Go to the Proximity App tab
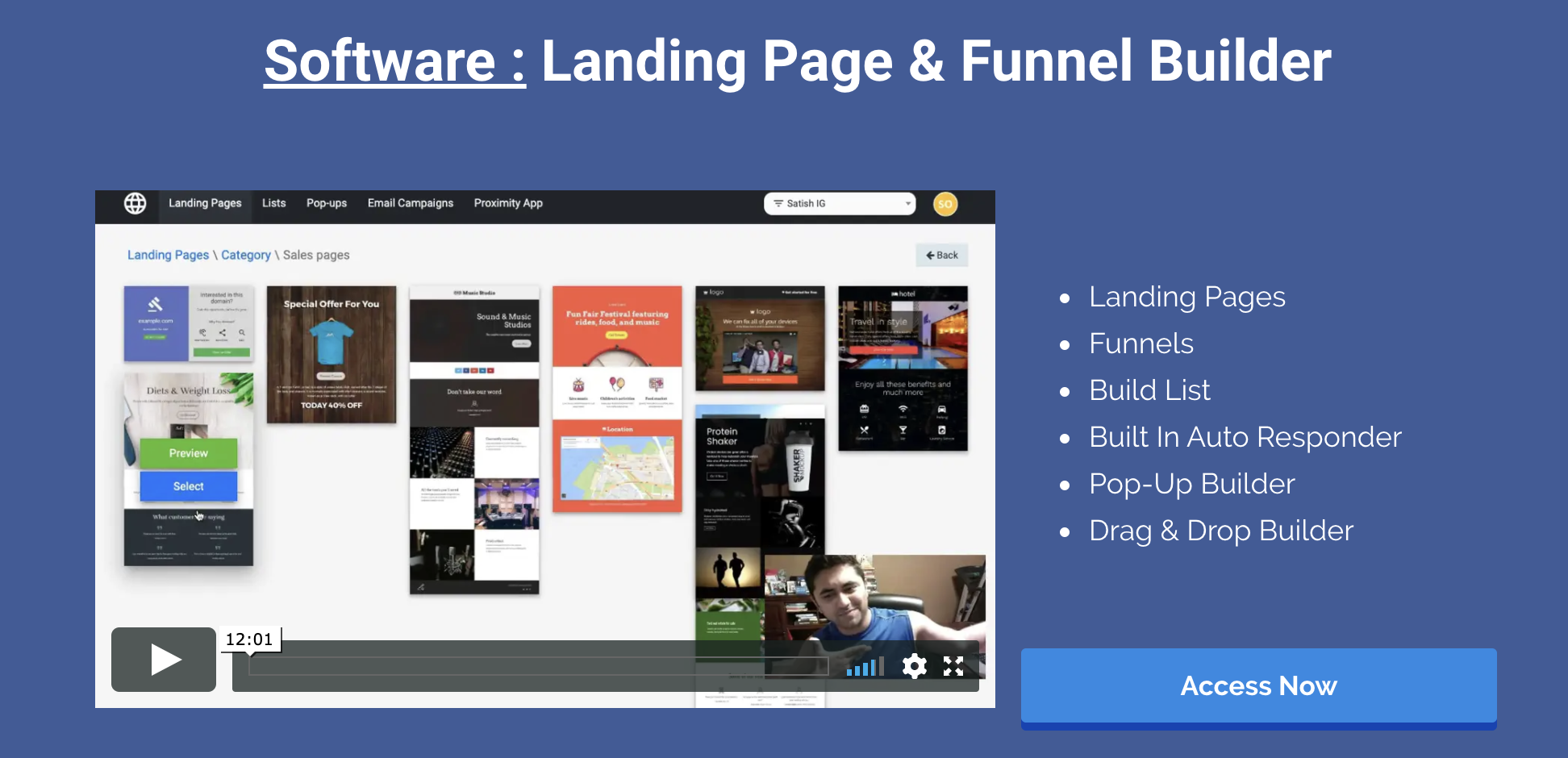Screen dimensions: 1568x758 pyautogui.click(x=508, y=203)
